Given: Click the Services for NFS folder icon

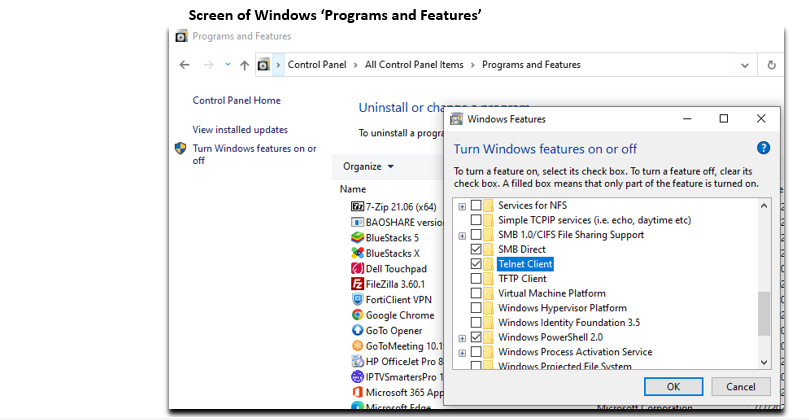Looking at the screenshot, I should point(488,205).
